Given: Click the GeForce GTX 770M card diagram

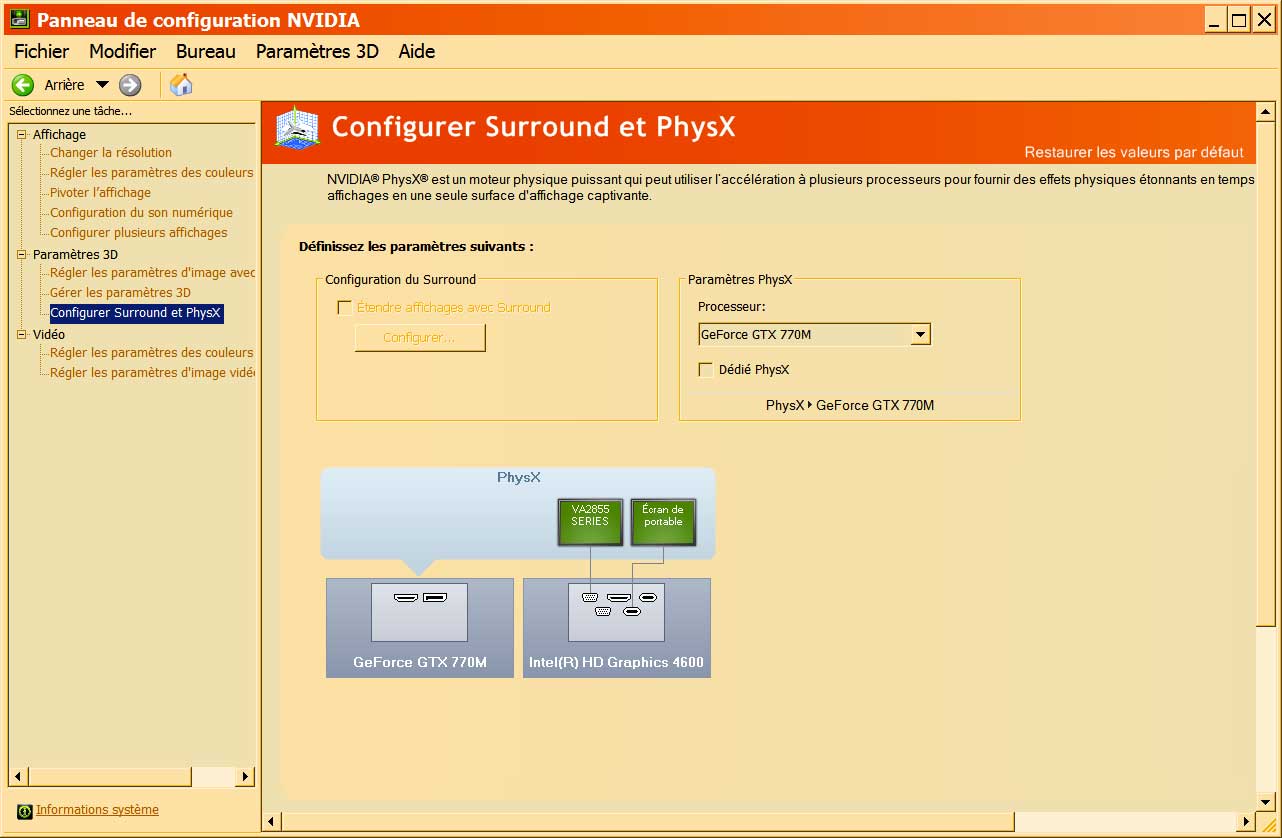Looking at the screenshot, I should point(420,627).
